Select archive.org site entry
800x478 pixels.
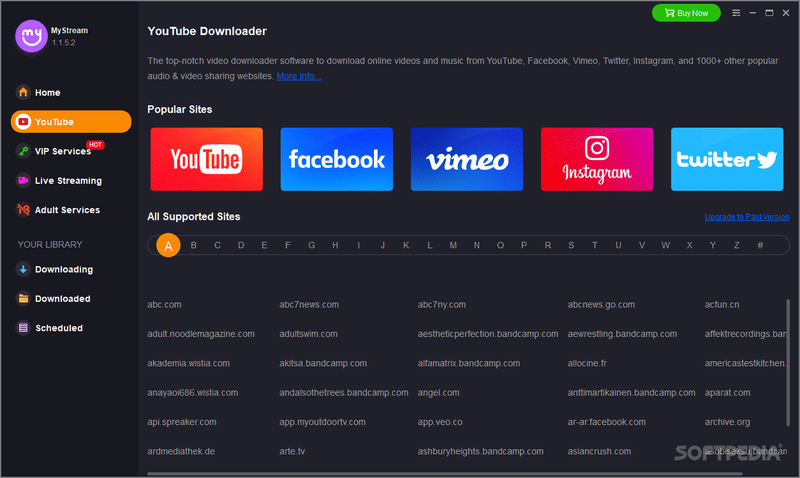(727, 422)
